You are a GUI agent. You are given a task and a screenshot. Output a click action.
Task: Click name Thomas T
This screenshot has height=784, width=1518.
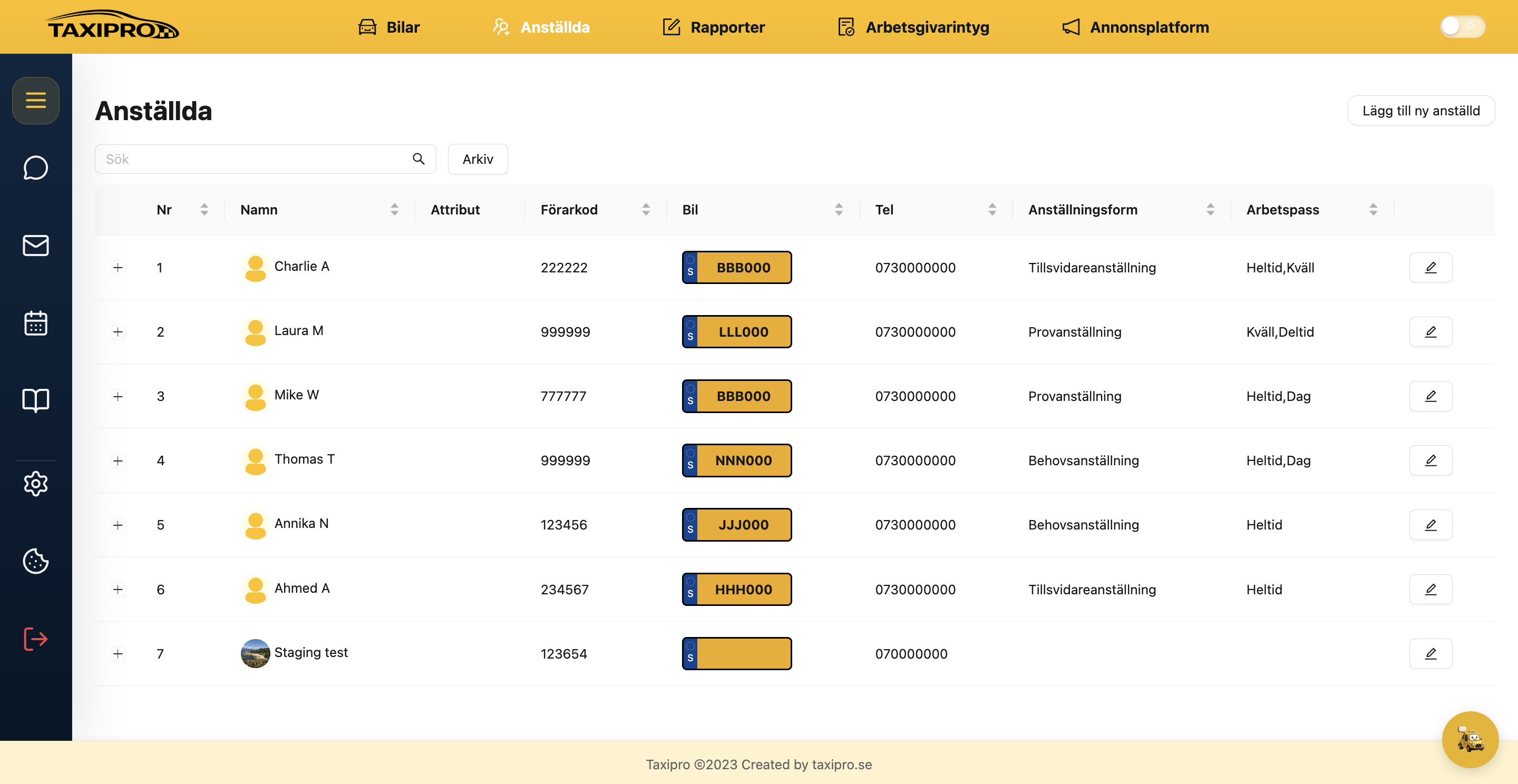tap(305, 459)
